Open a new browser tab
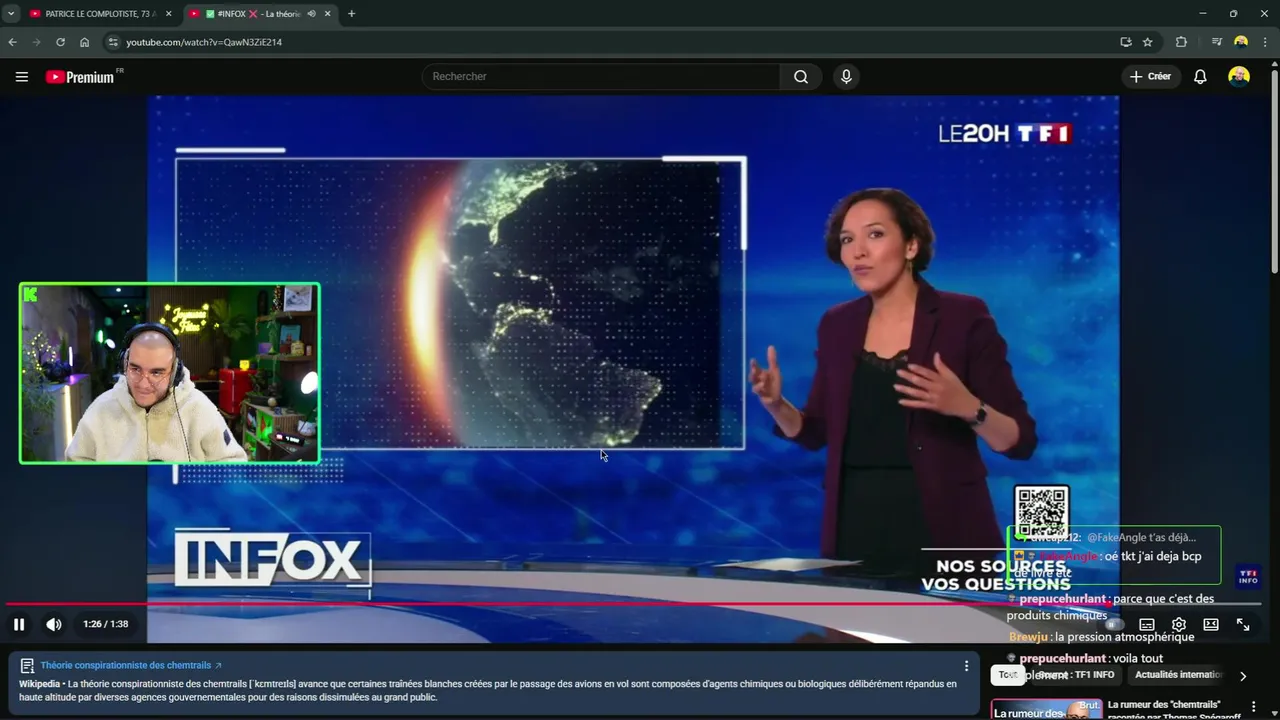1280x720 pixels. click(x=351, y=14)
